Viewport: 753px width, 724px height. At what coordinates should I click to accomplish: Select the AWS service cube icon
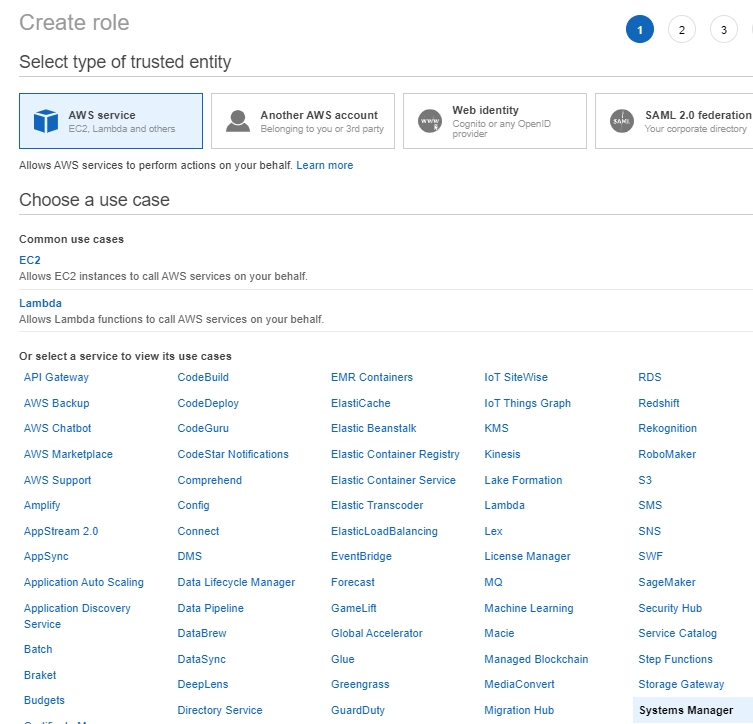point(46,121)
